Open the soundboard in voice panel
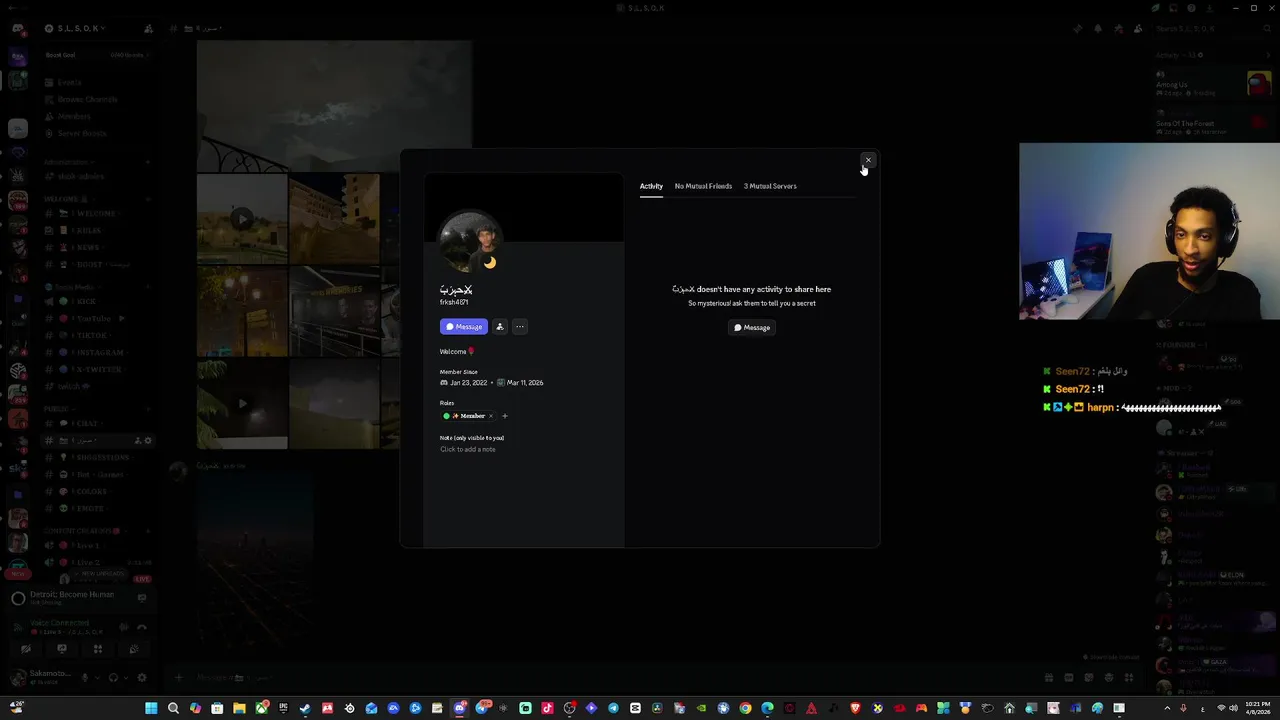Image resolution: width=1280 pixels, height=720 pixels. tap(133, 649)
